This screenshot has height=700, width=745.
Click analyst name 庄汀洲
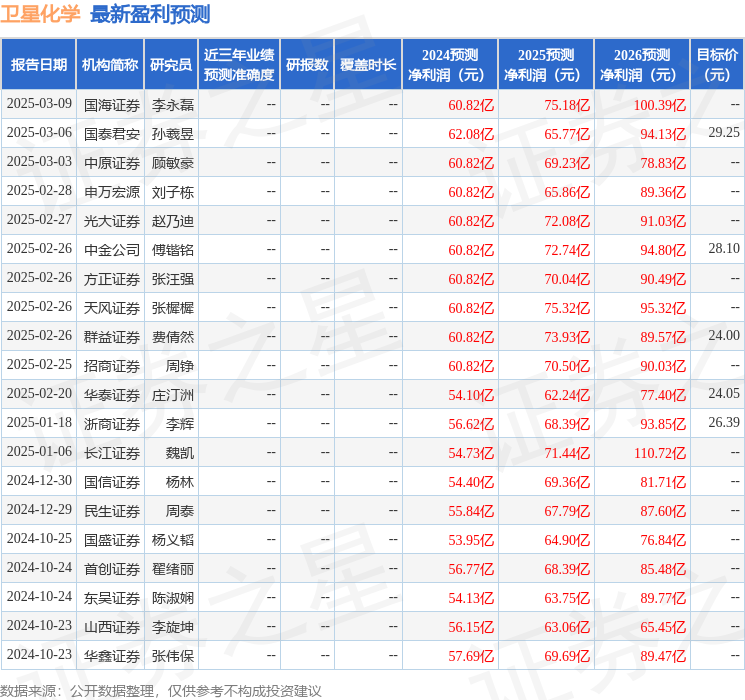pos(173,395)
